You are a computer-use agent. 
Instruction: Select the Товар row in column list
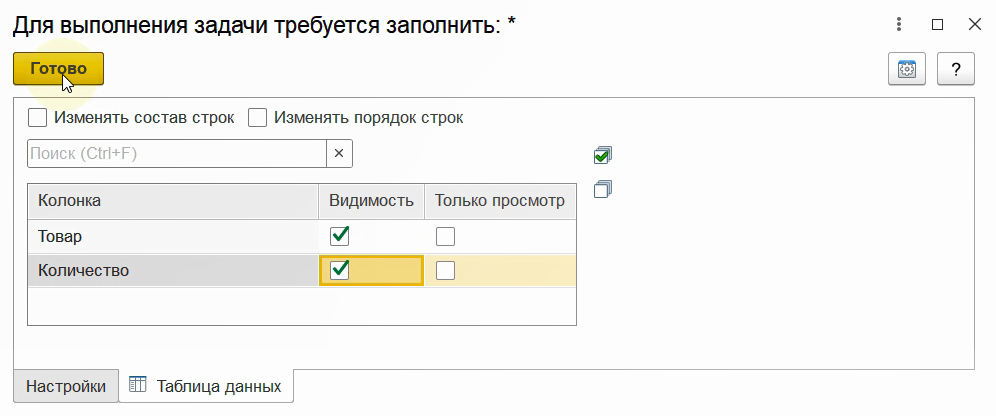(x=170, y=237)
